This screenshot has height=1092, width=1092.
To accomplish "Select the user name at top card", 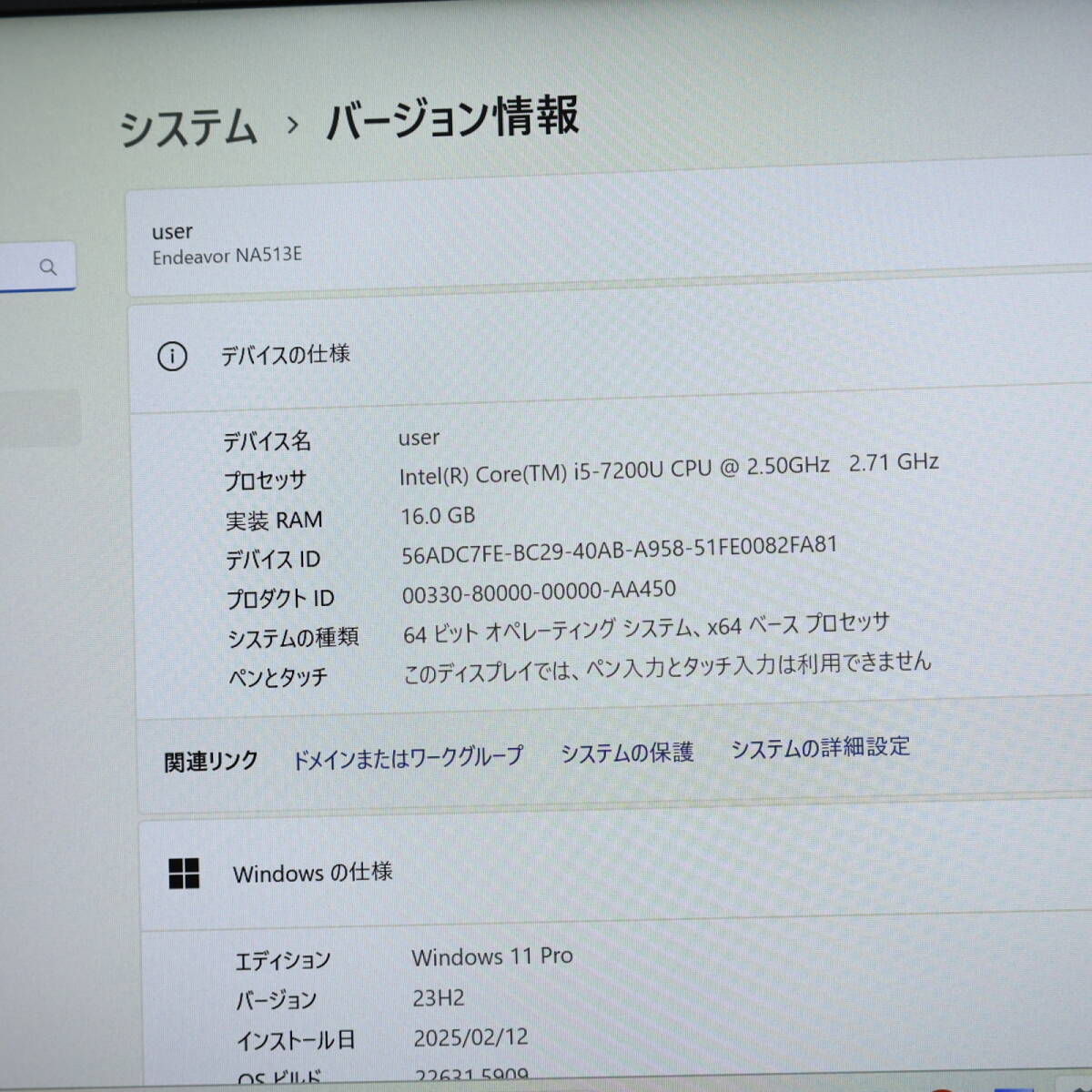I will pos(172,231).
